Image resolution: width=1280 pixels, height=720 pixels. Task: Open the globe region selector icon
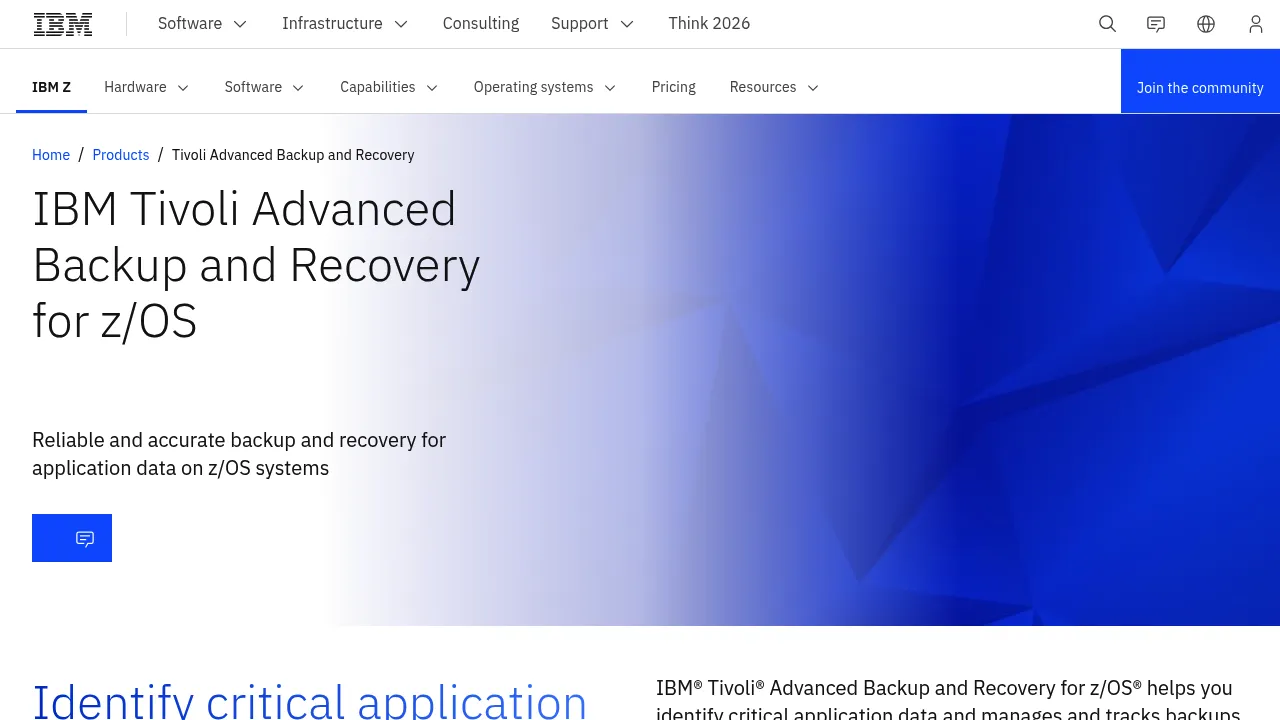pos(1206,24)
